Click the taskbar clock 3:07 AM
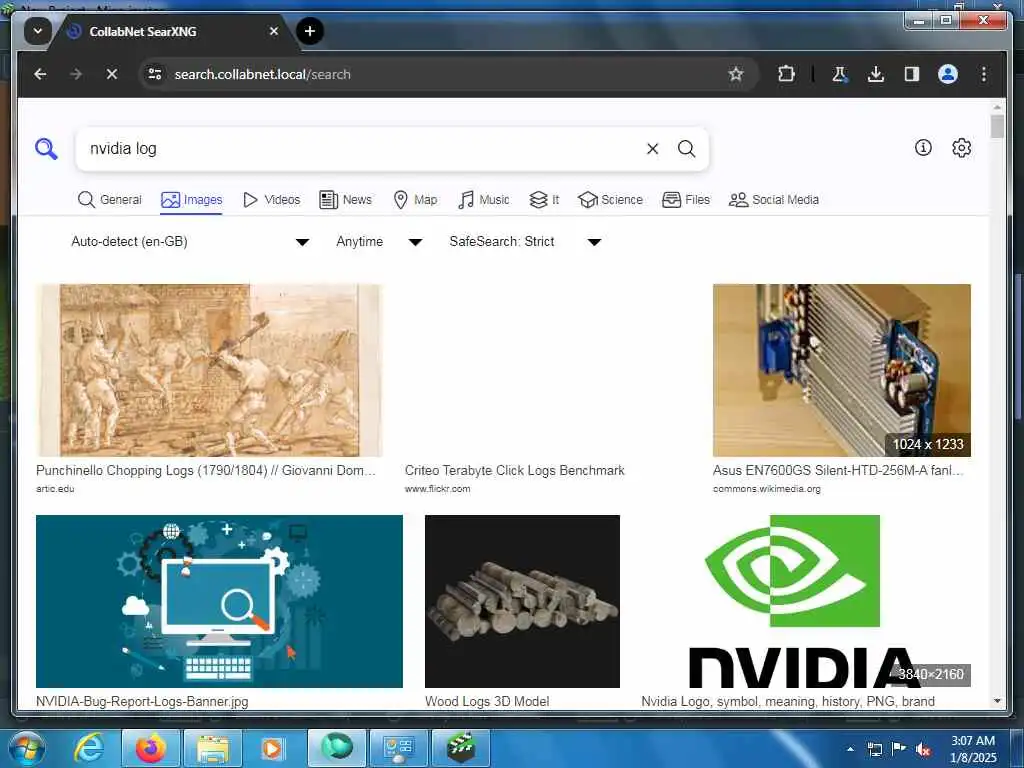 973,749
